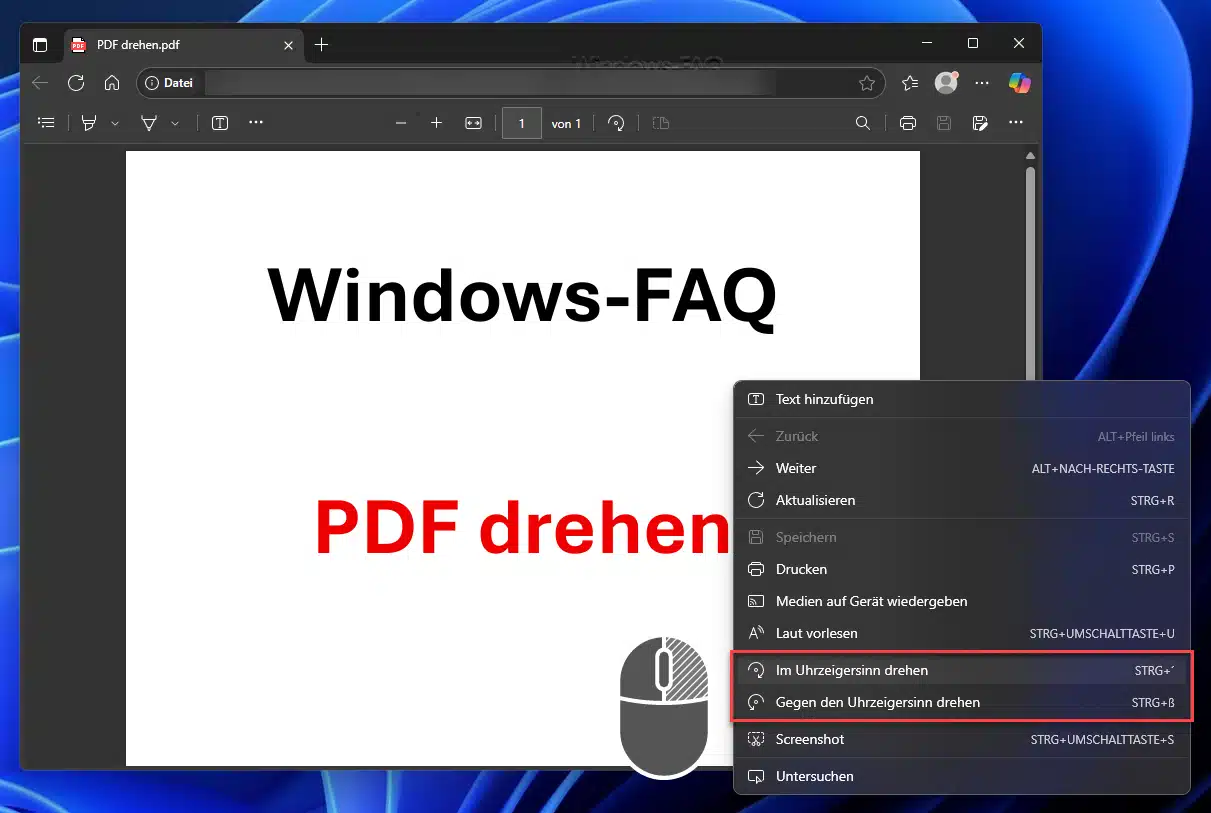Image resolution: width=1211 pixels, height=813 pixels.
Task: Select the highlighter tool in PDF toolbar
Action: coord(89,123)
